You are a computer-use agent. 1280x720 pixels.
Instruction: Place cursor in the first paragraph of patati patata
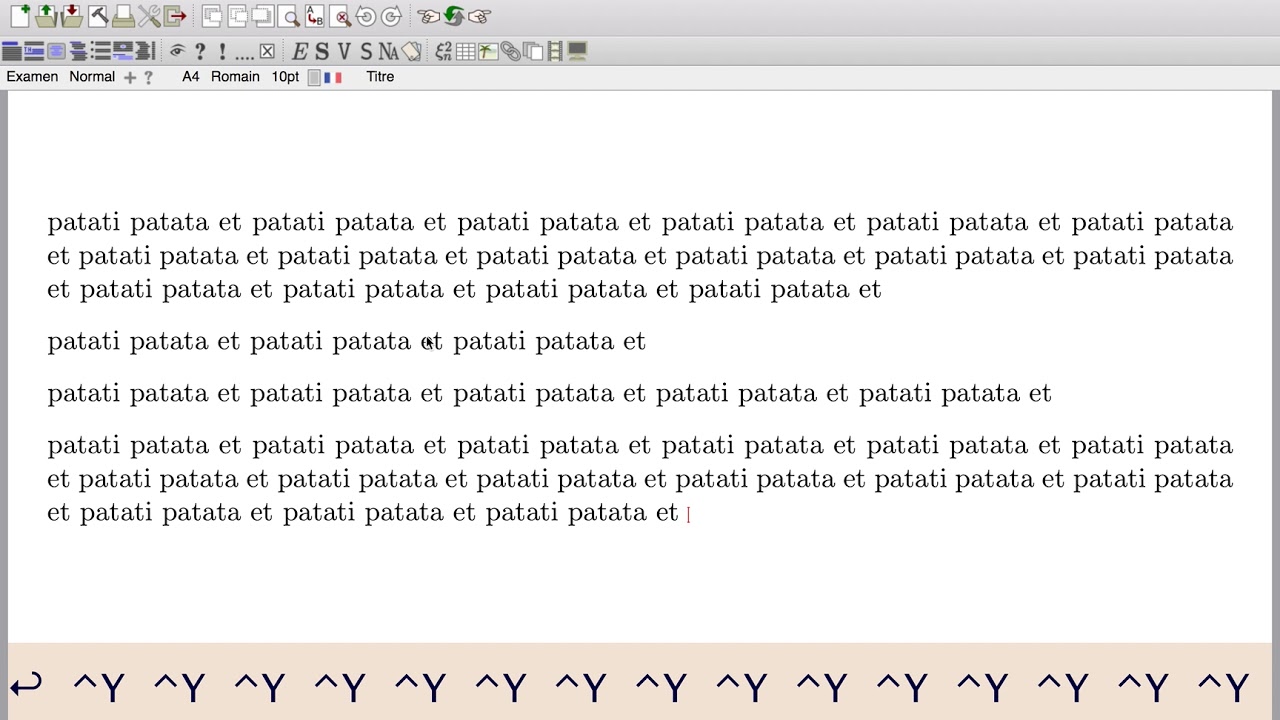click(640, 256)
